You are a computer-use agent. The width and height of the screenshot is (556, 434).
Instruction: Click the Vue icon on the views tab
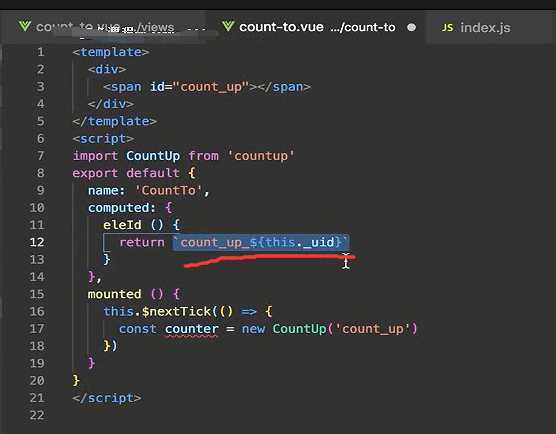point(24,26)
